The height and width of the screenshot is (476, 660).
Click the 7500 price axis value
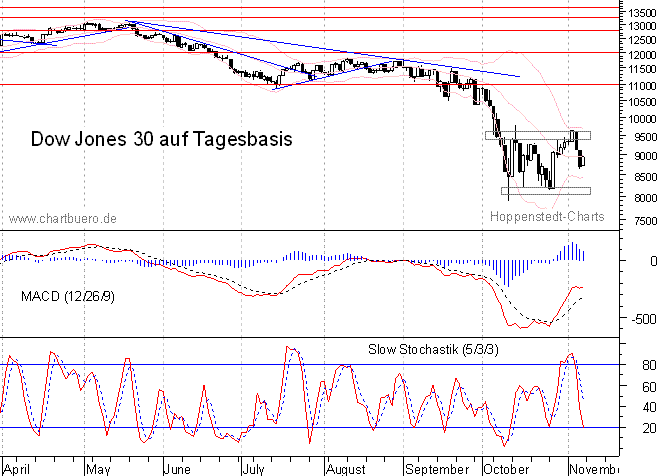646,221
